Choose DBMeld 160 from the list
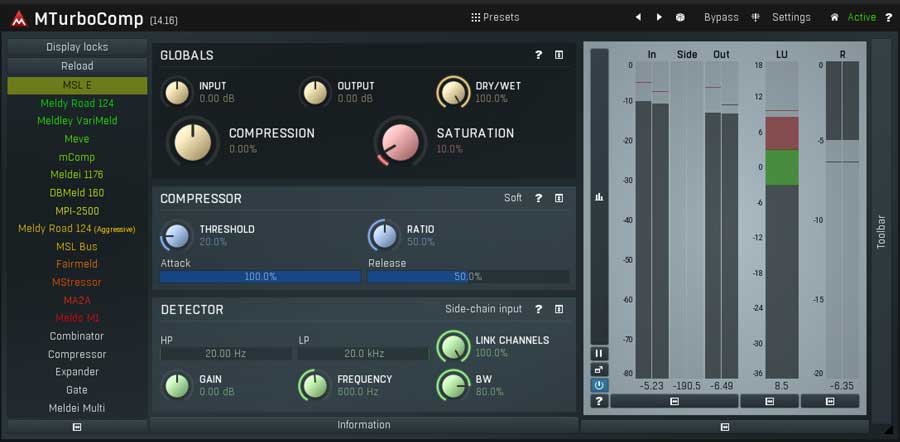 pyautogui.click(x=77, y=193)
